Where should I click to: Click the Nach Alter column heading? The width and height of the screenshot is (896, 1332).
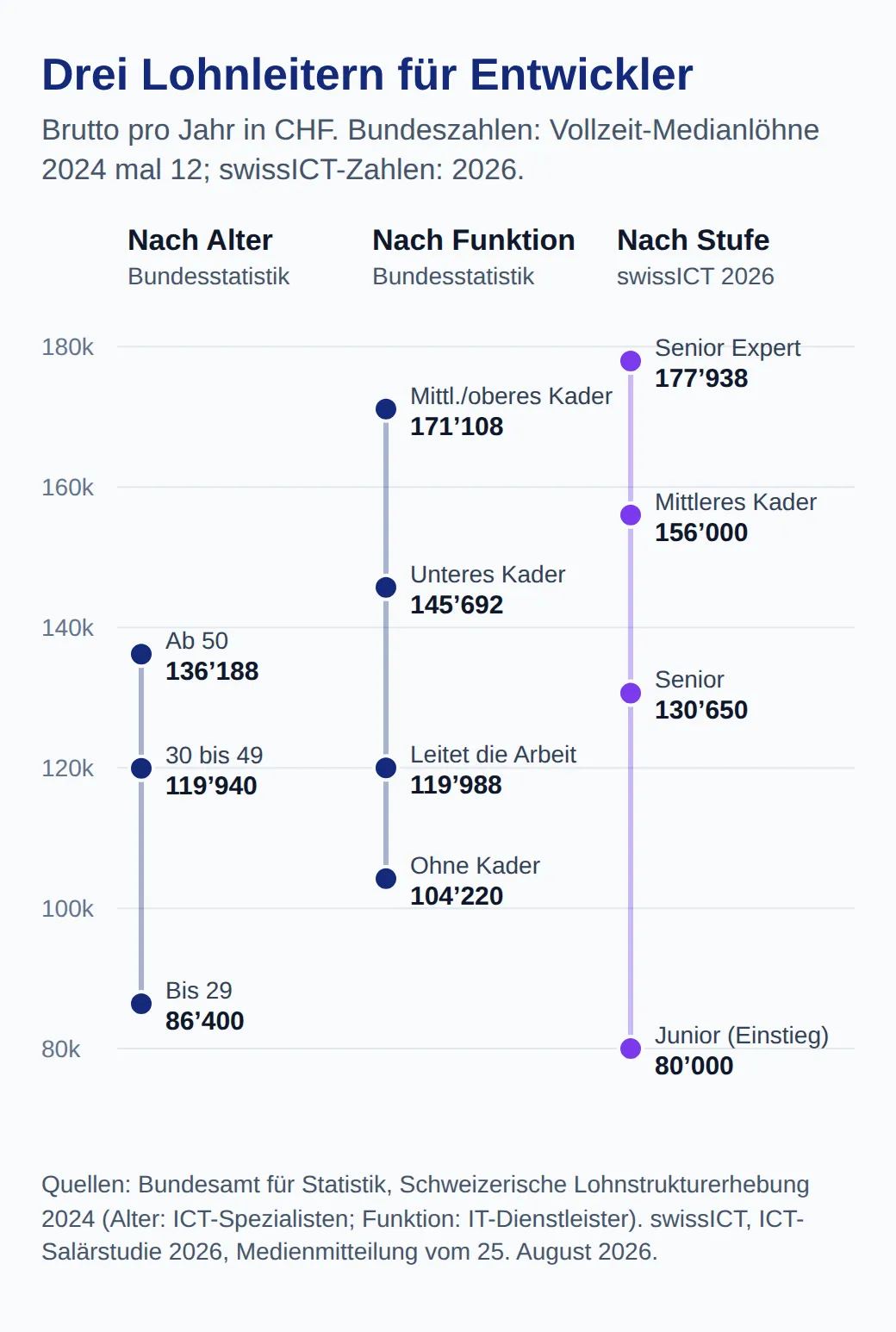click(x=200, y=240)
